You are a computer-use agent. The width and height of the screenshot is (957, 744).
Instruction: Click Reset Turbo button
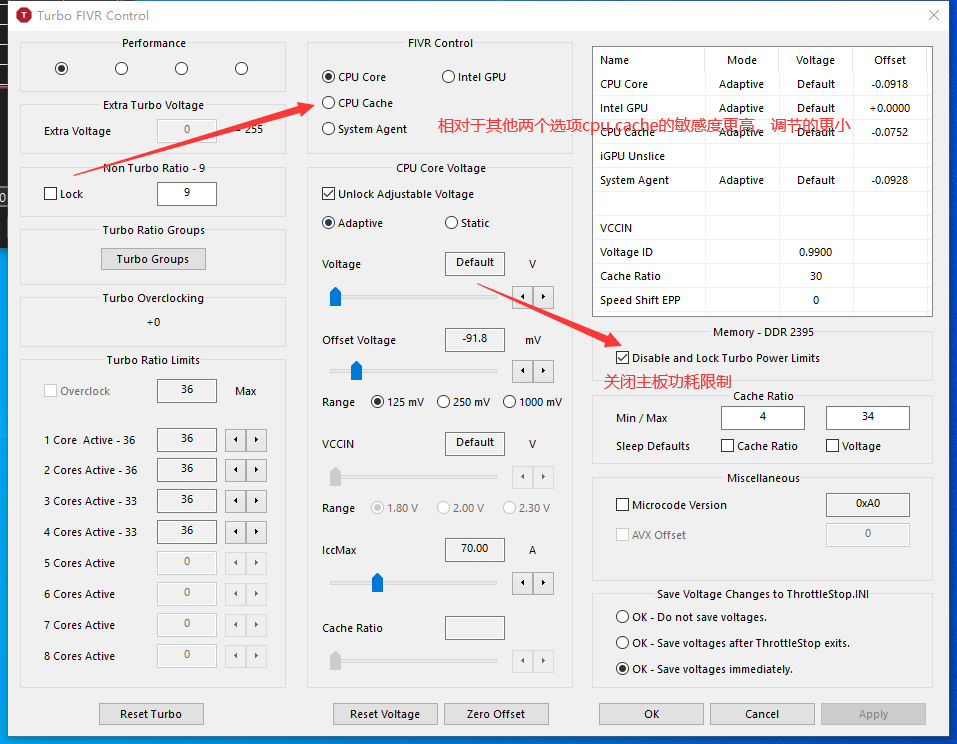pos(151,714)
